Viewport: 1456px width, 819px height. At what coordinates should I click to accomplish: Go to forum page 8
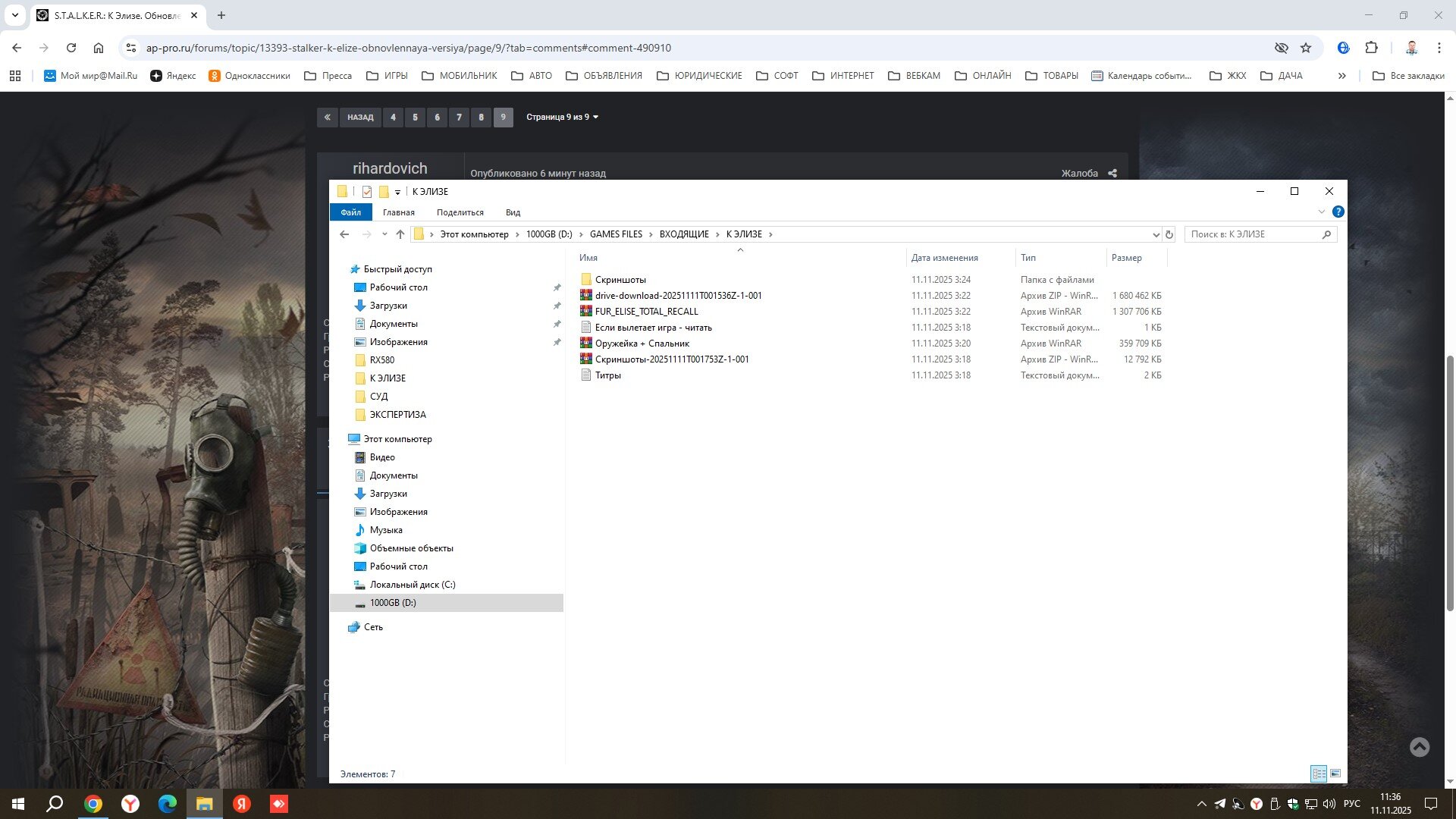[481, 117]
